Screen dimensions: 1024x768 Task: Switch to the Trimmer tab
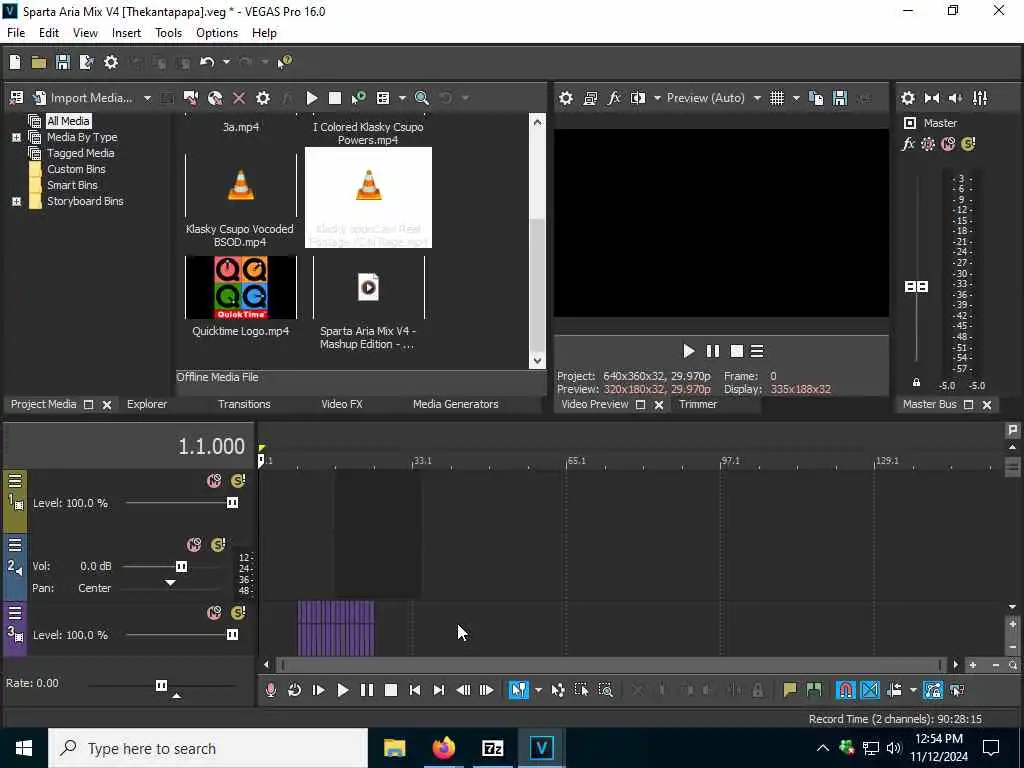(697, 404)
